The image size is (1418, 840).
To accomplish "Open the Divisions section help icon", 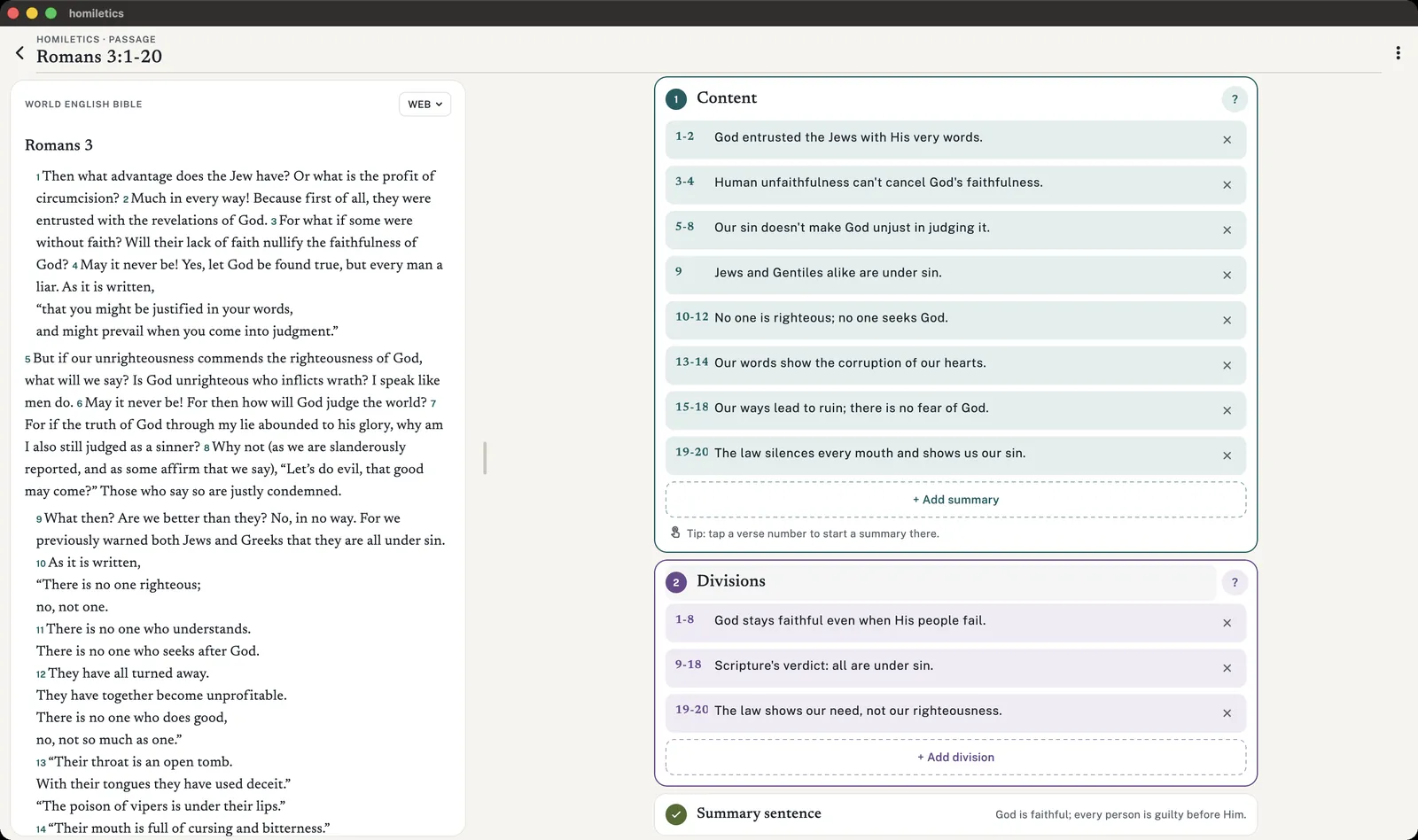I will tap(1235, 582).
